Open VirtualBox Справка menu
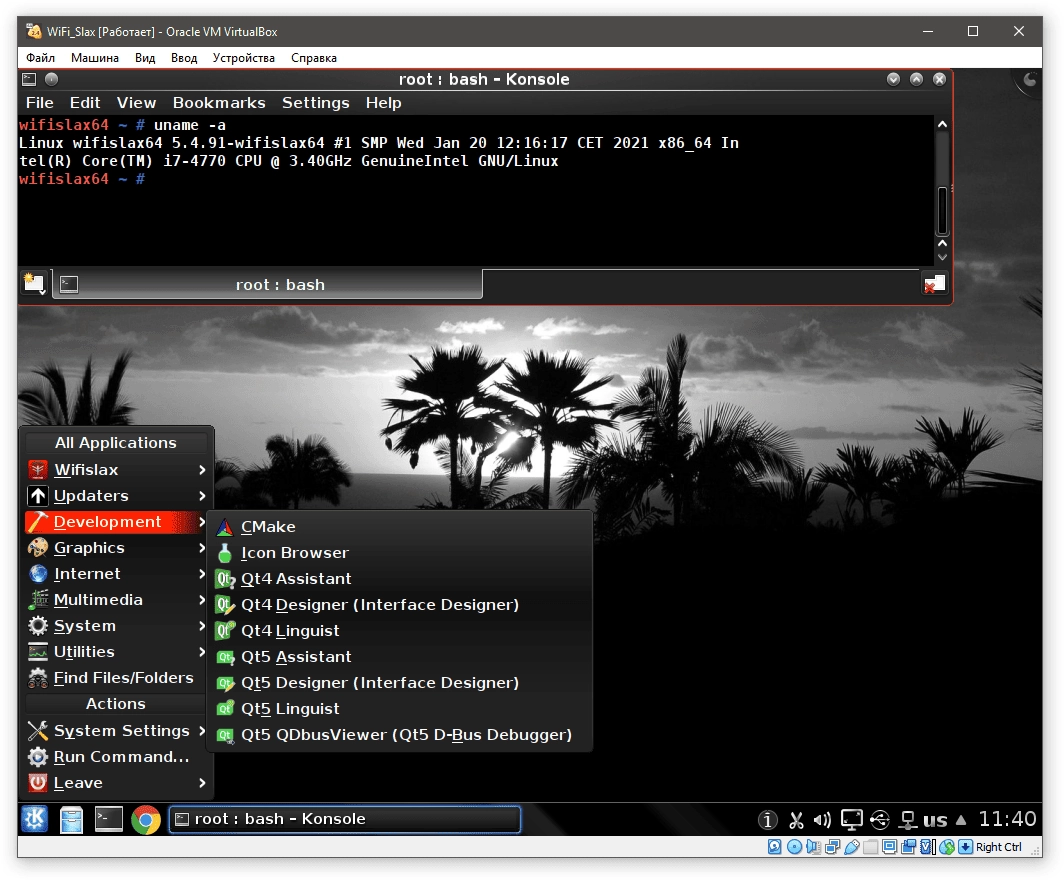Viewport: 1064px width, 880px height. click(x=314, y=58)
